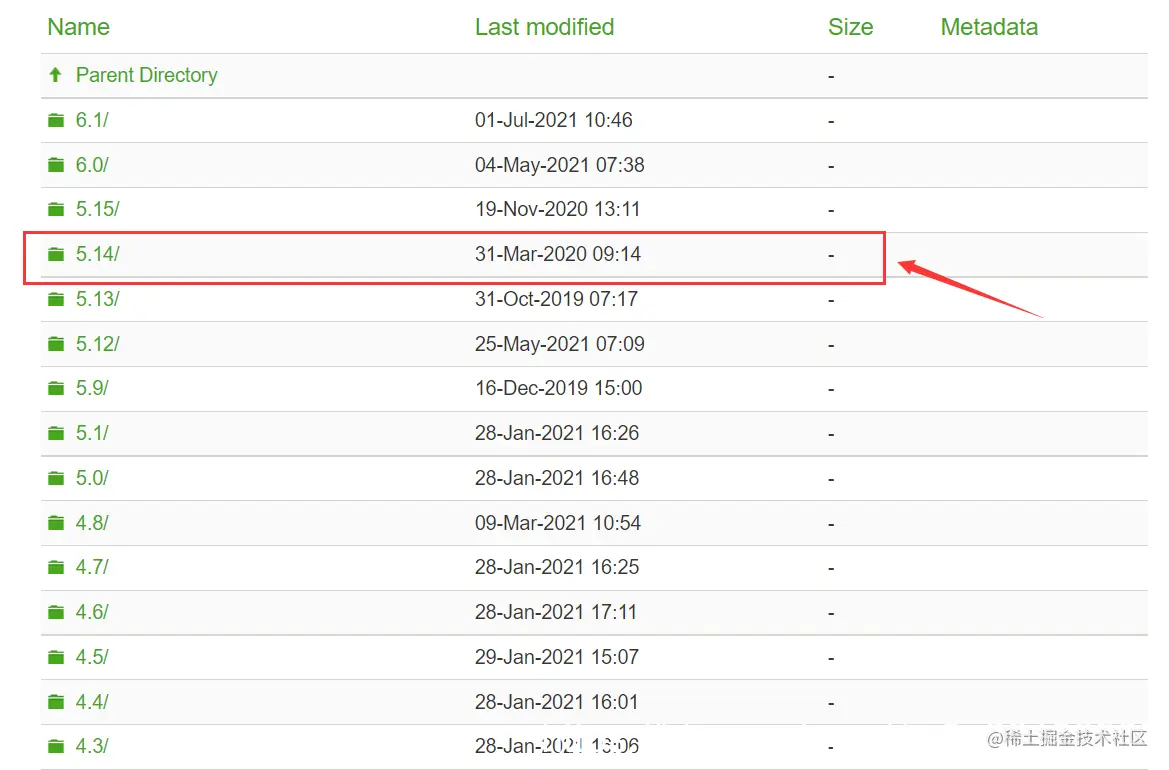
Task: Click the folder icon for 5.12/
Action: click(56, 344)
